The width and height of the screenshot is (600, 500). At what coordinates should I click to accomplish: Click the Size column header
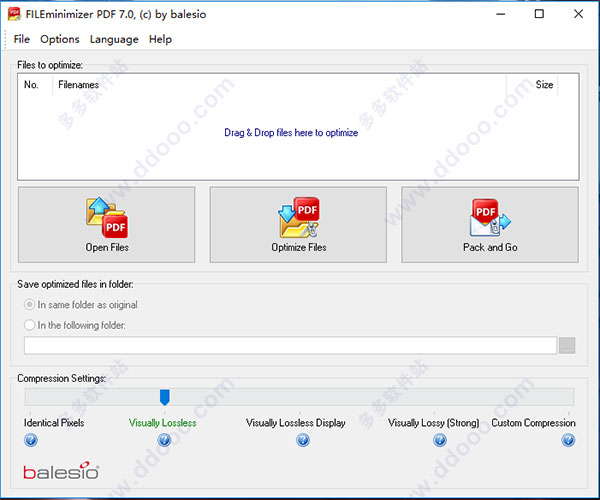coord(532,85)
